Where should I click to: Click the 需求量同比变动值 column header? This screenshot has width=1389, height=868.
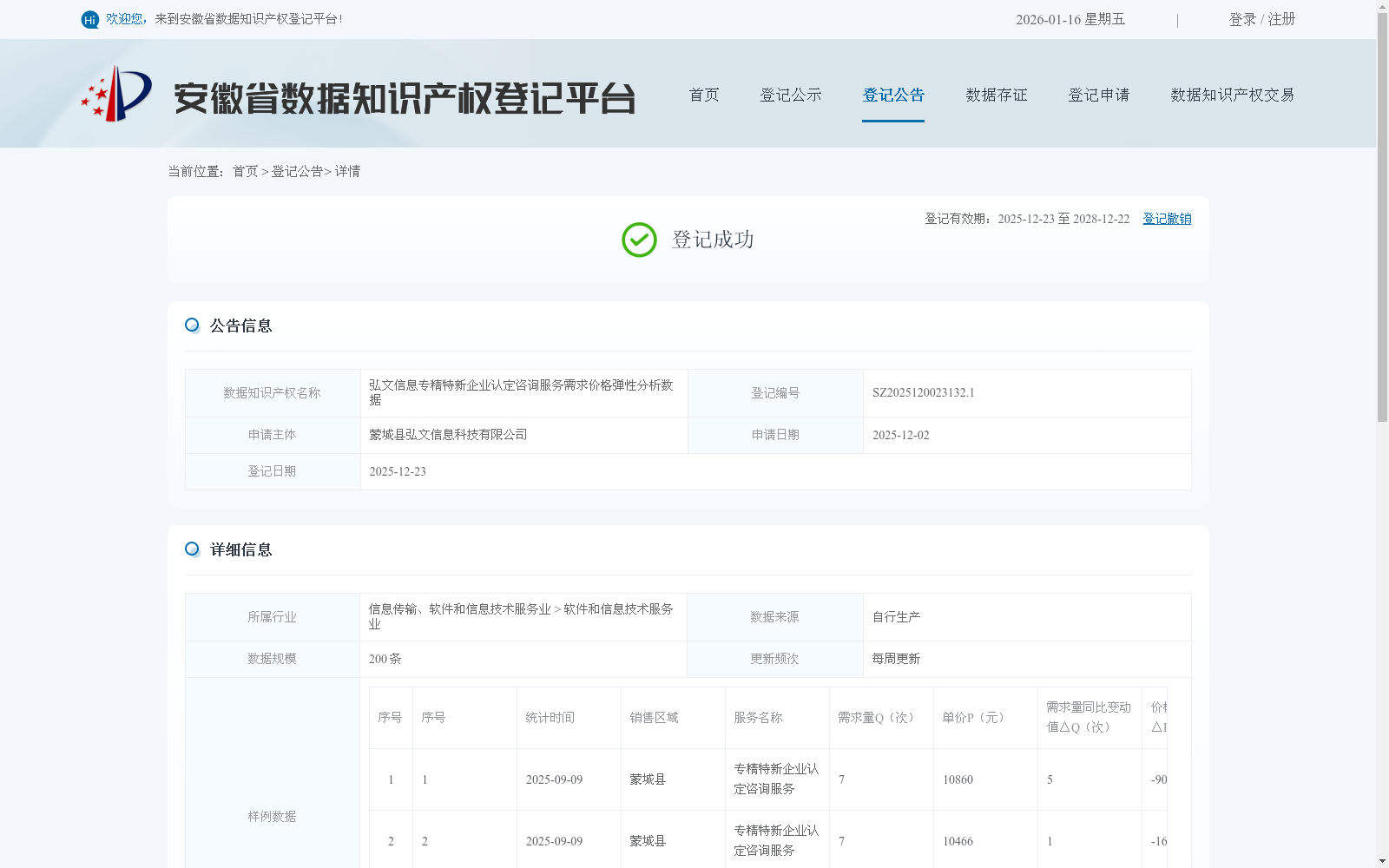pyautogui.click(x=1089, y=718)
